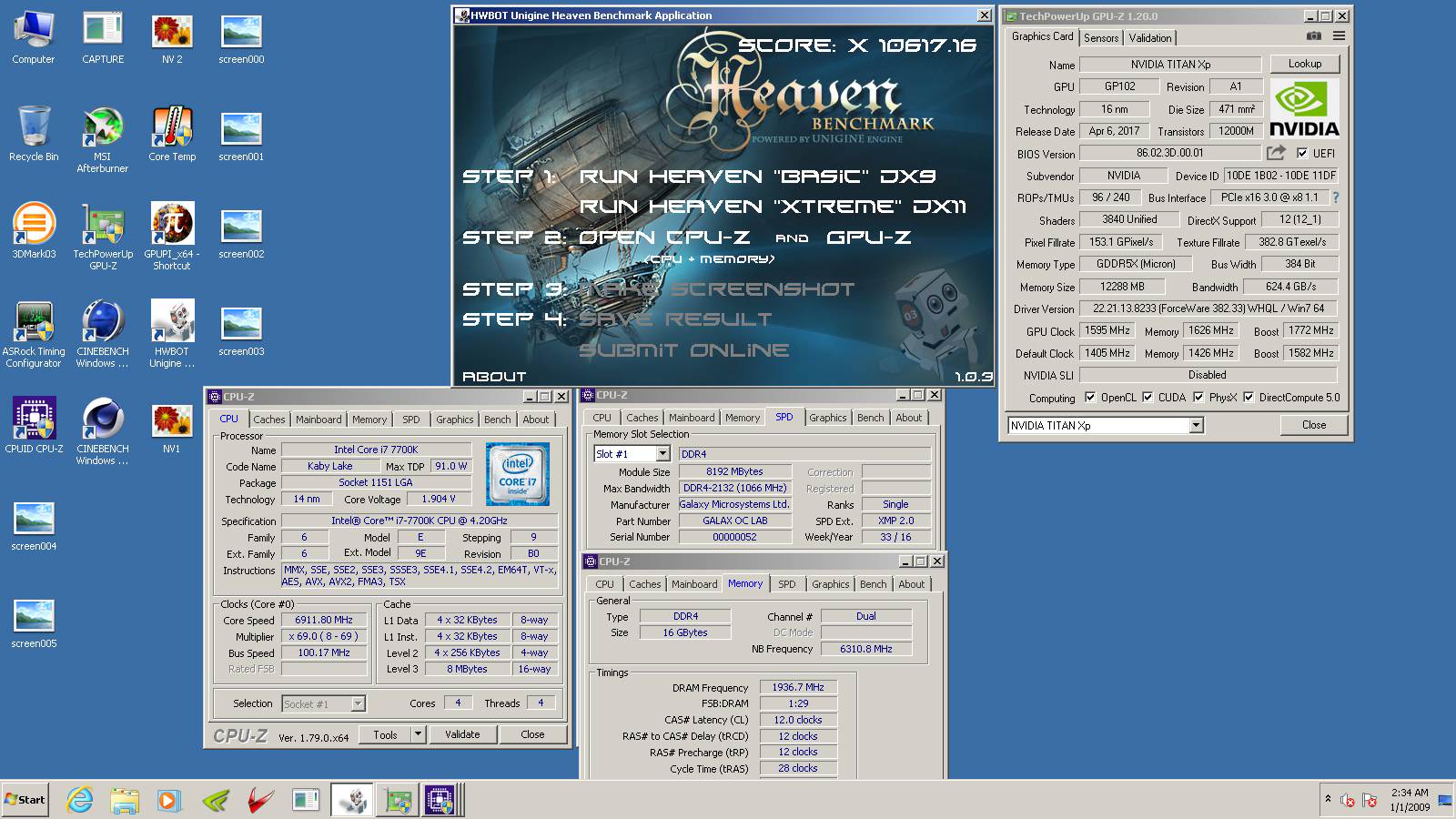
Task: Open Caches tab in CPU-Z processor window
Action: pos(269,420)
